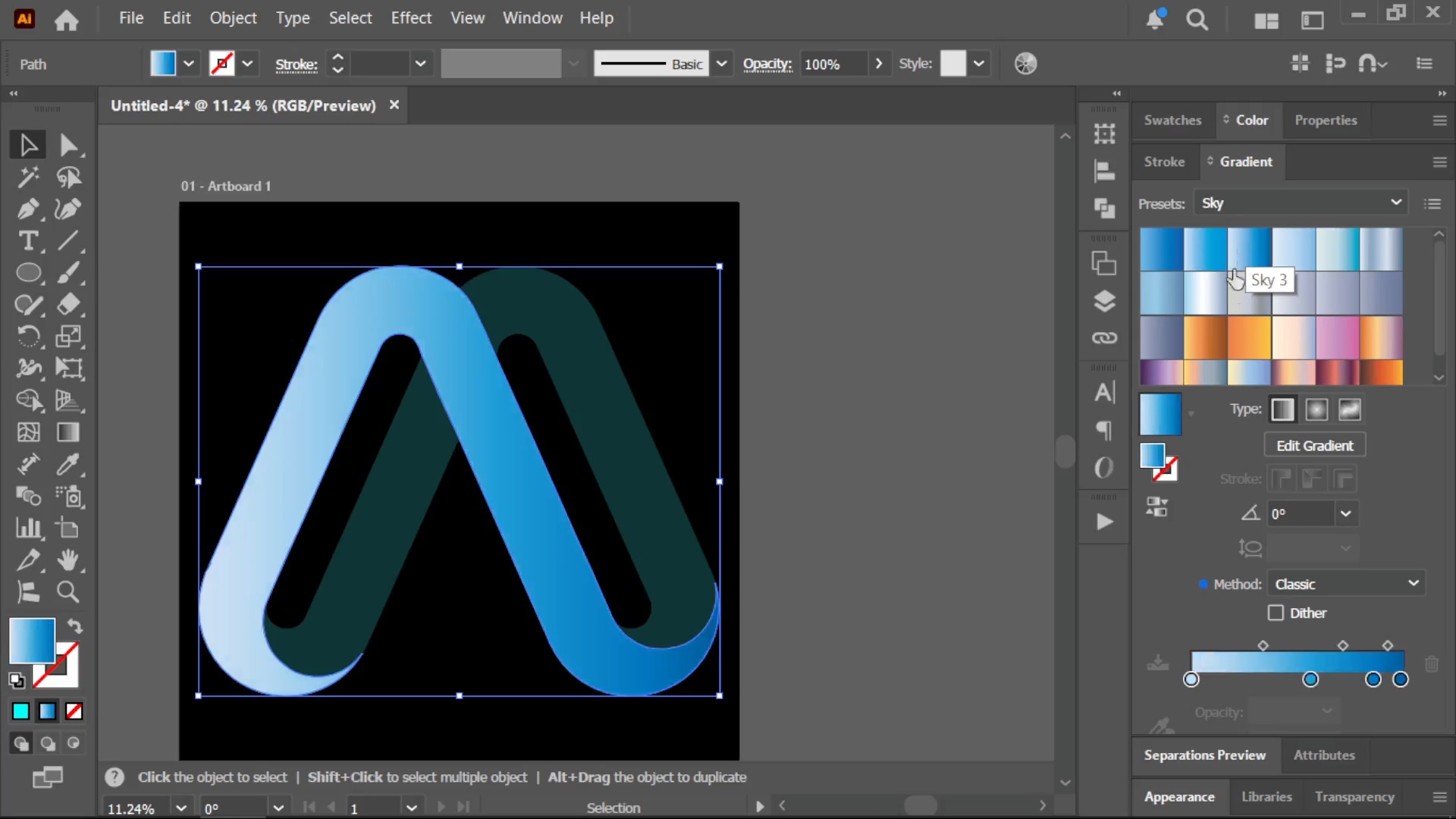This screenshot has width=1456, height=819.
Task: Select the Ellipse tool
Action: [x=28, y=273]
